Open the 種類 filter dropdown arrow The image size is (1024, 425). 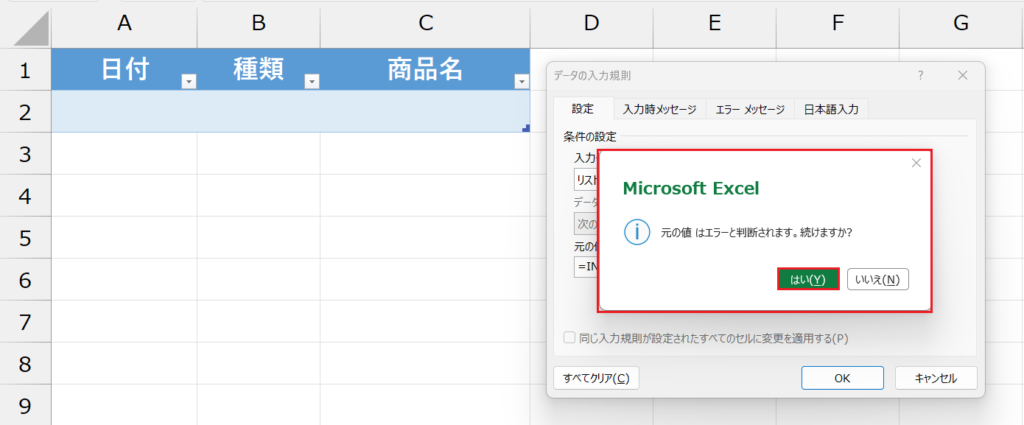coord(311,82)
